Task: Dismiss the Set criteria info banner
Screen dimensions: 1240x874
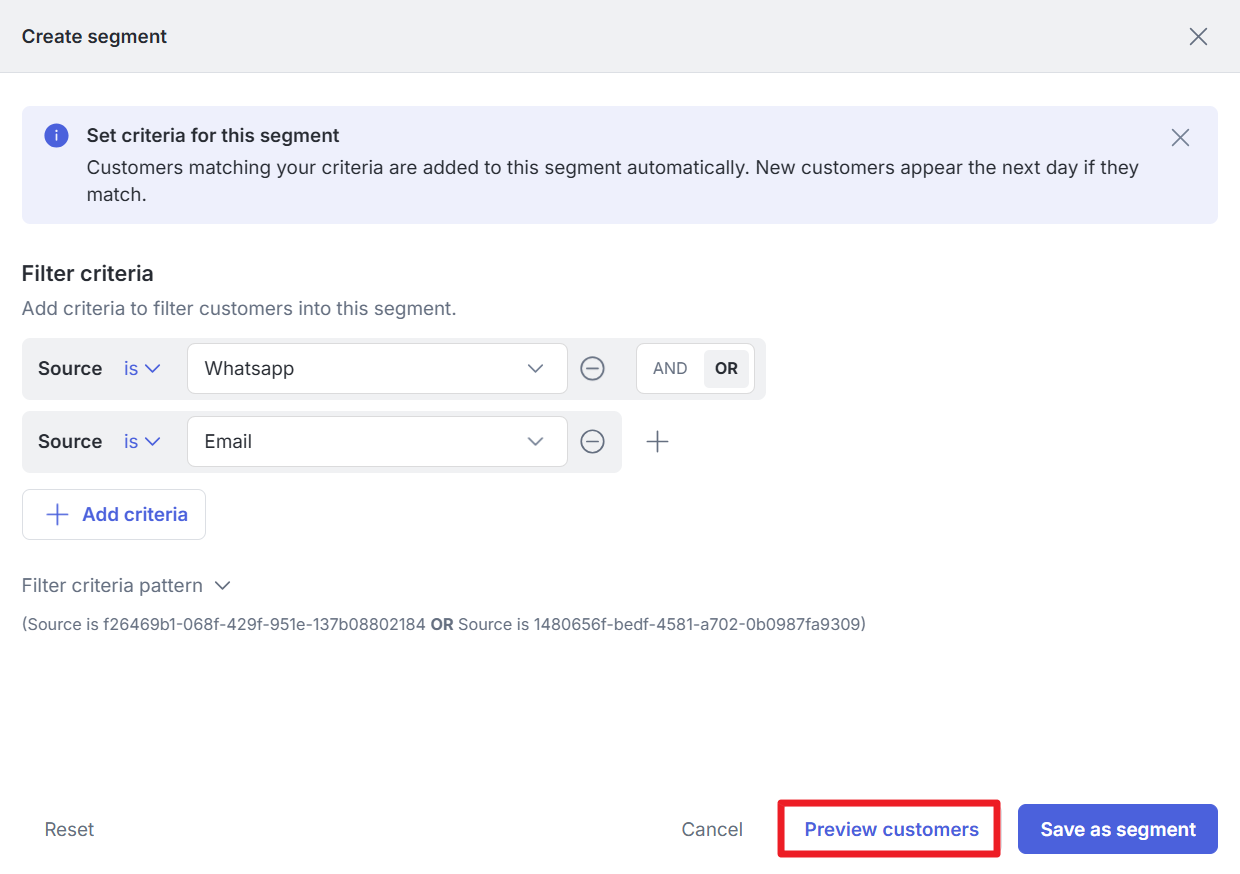Action: [x=1180, y=138]
